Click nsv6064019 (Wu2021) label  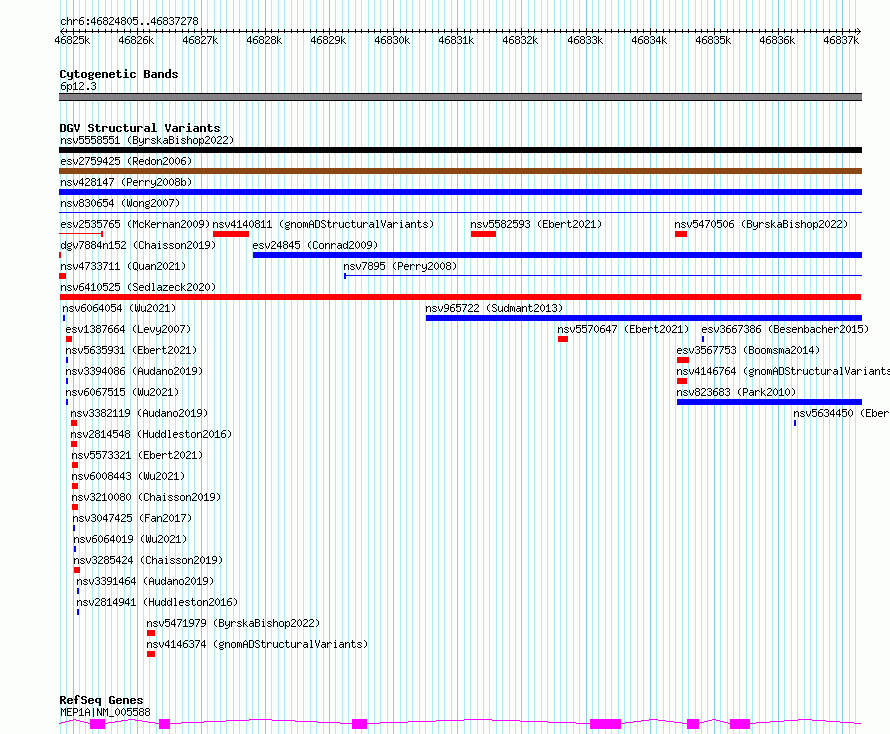tap(130, 539)
